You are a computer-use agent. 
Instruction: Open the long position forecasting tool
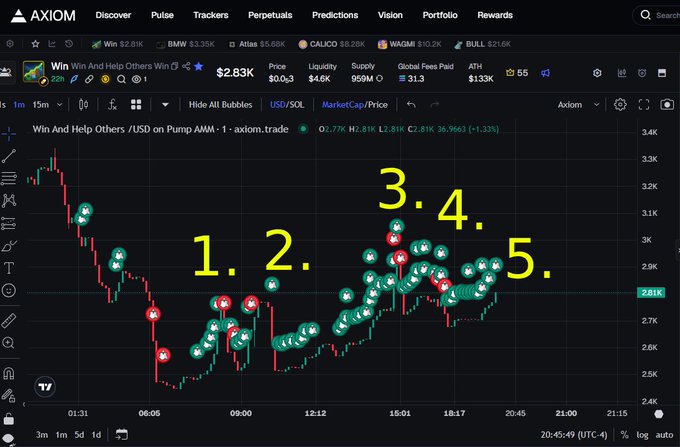click(x=9, y=223)
